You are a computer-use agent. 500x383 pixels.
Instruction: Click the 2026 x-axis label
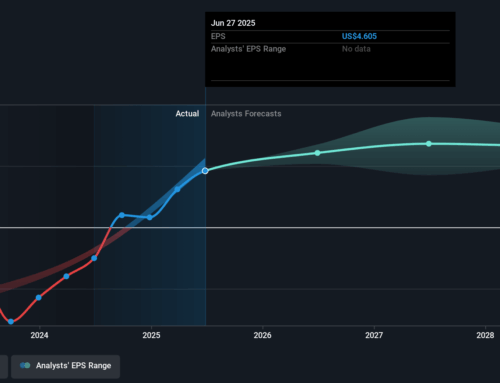[262, 335]
